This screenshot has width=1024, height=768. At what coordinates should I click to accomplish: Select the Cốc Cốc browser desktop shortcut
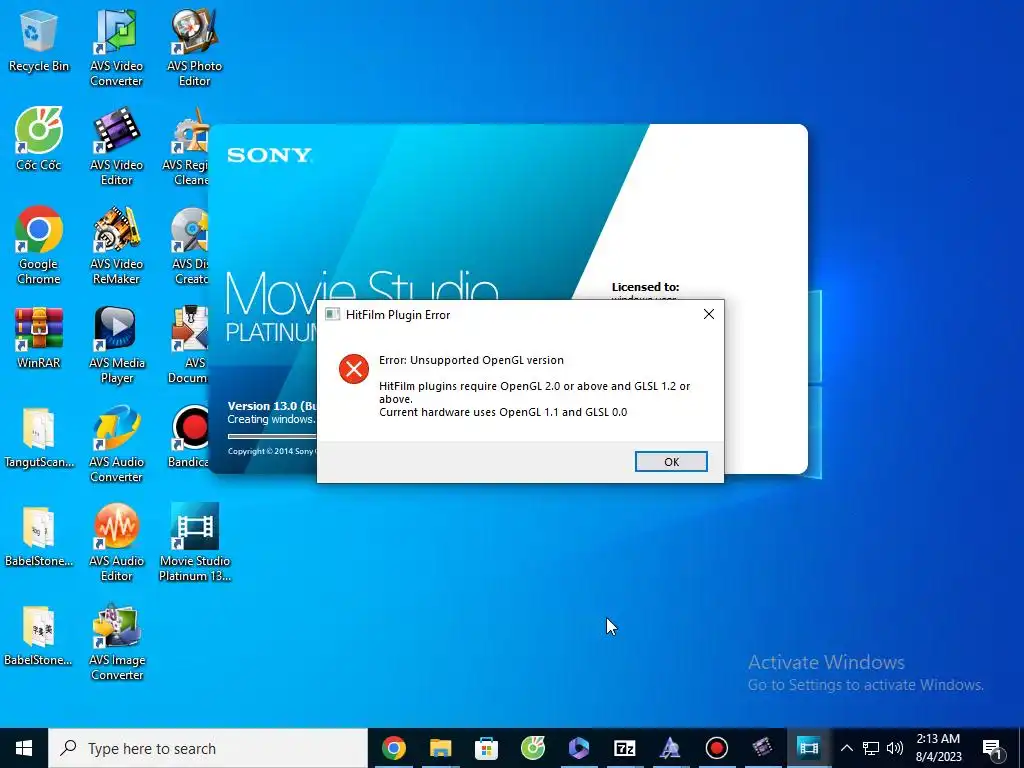click(x=39, y=139)
